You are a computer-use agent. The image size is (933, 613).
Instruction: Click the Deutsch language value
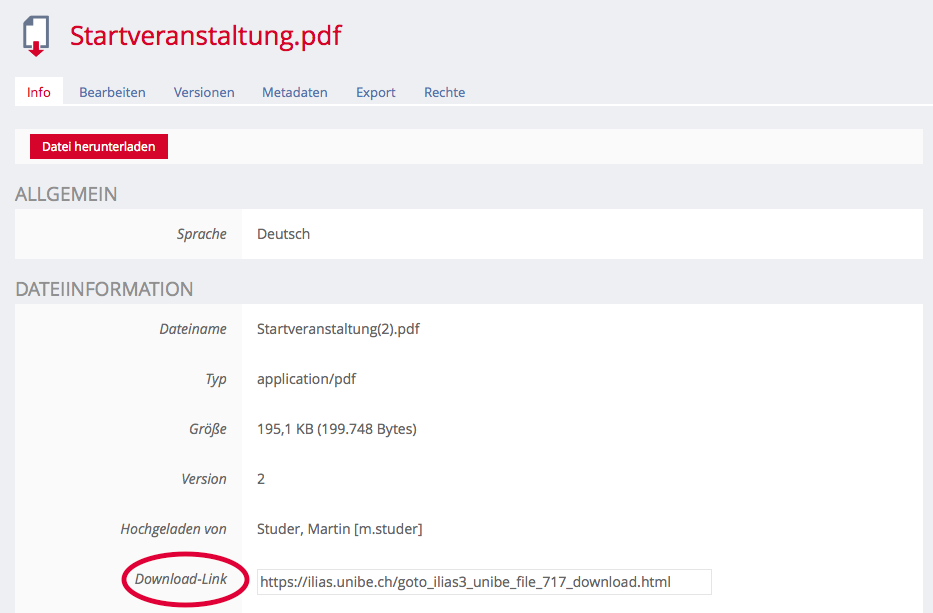tap(283, 234)
